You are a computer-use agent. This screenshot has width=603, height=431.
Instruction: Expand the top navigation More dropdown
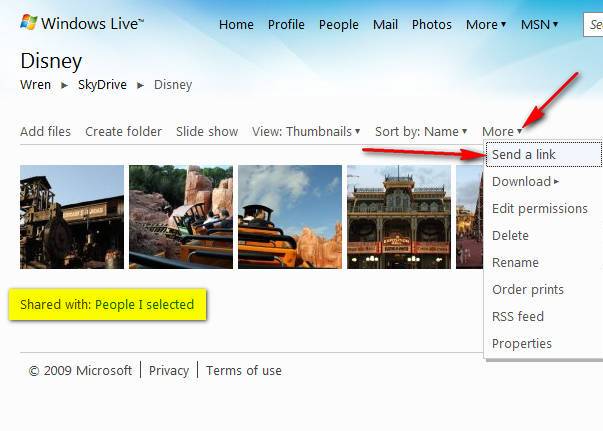click(x=486, y=25)
